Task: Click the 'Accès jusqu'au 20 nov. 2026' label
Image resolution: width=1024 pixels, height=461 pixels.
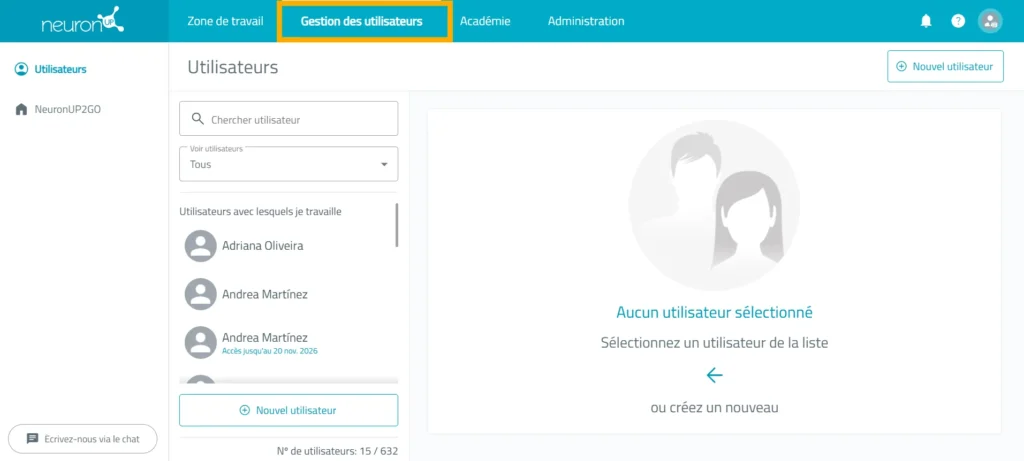Action: (270, 351)
